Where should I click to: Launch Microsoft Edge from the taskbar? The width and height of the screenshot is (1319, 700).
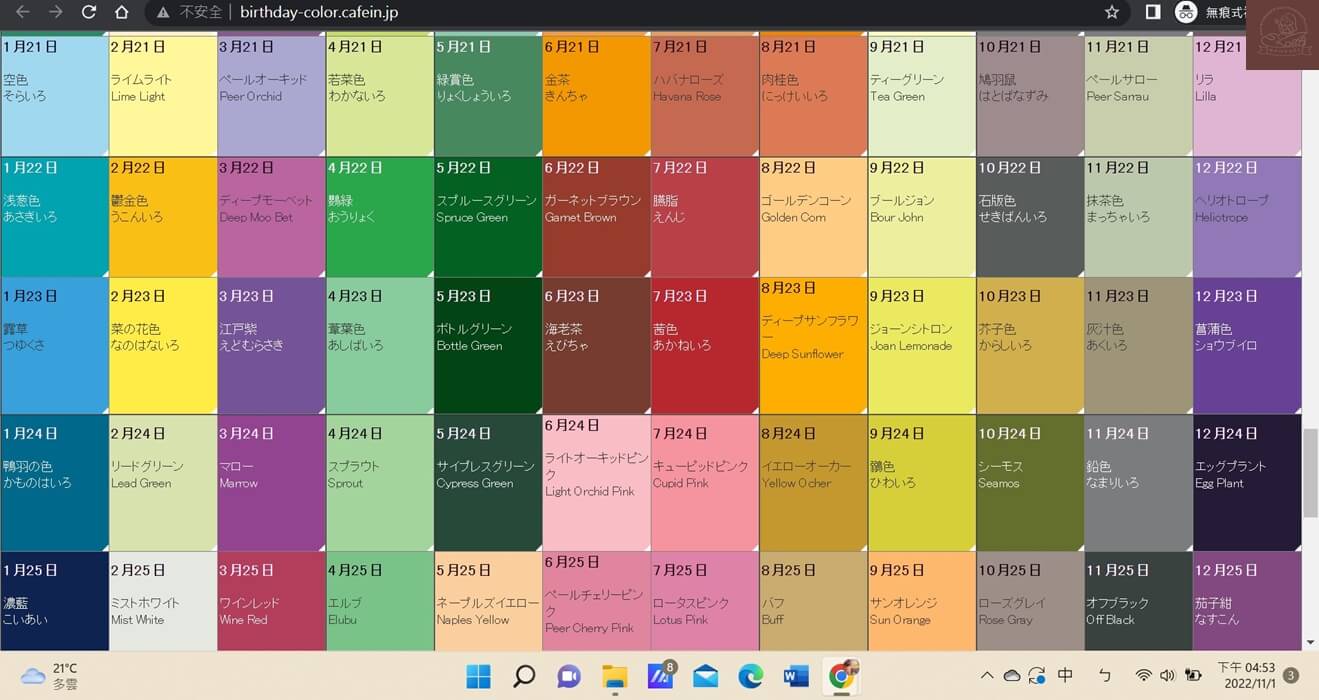pos(750,676)
